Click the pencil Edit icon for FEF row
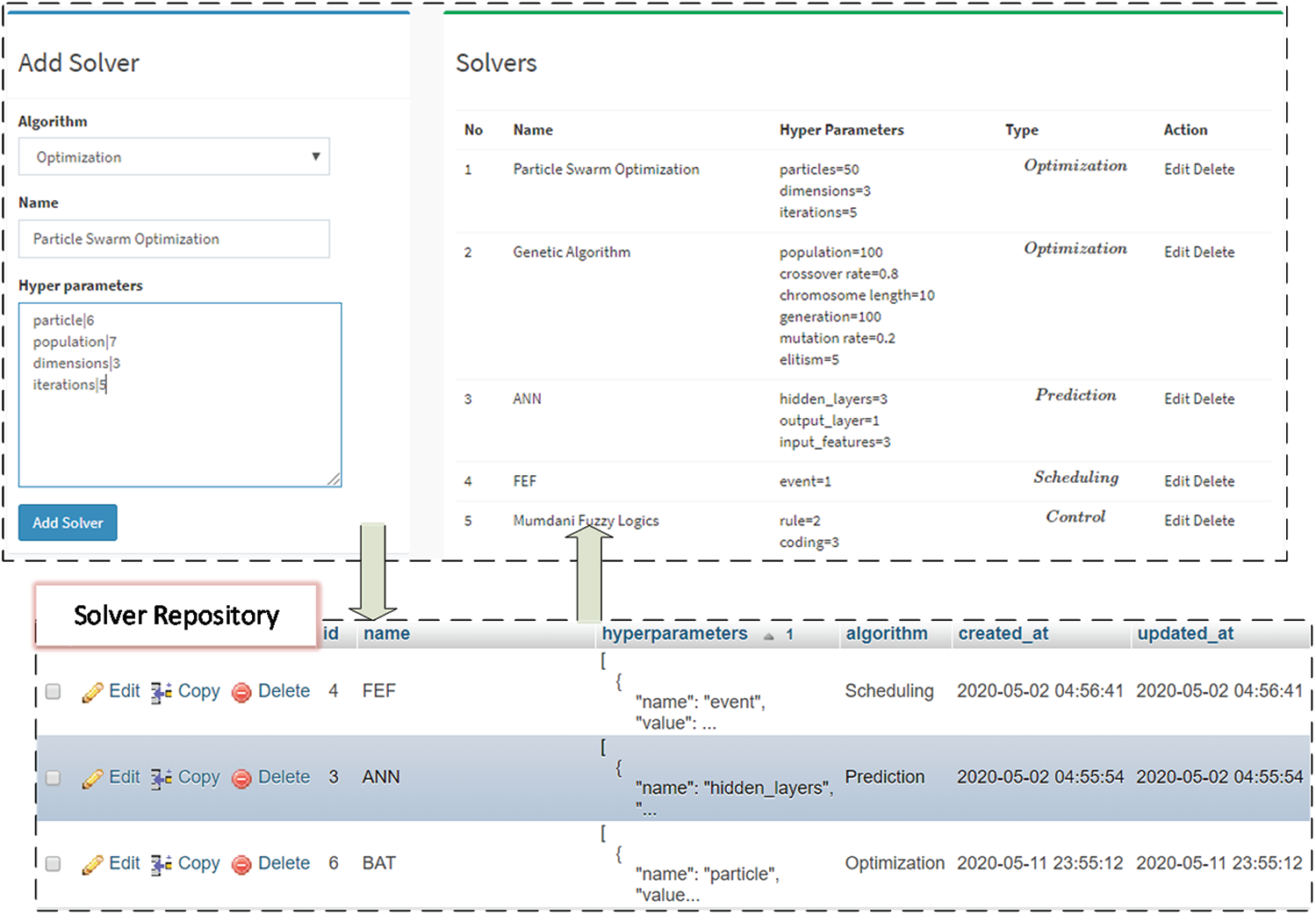 tap(92, 693)
